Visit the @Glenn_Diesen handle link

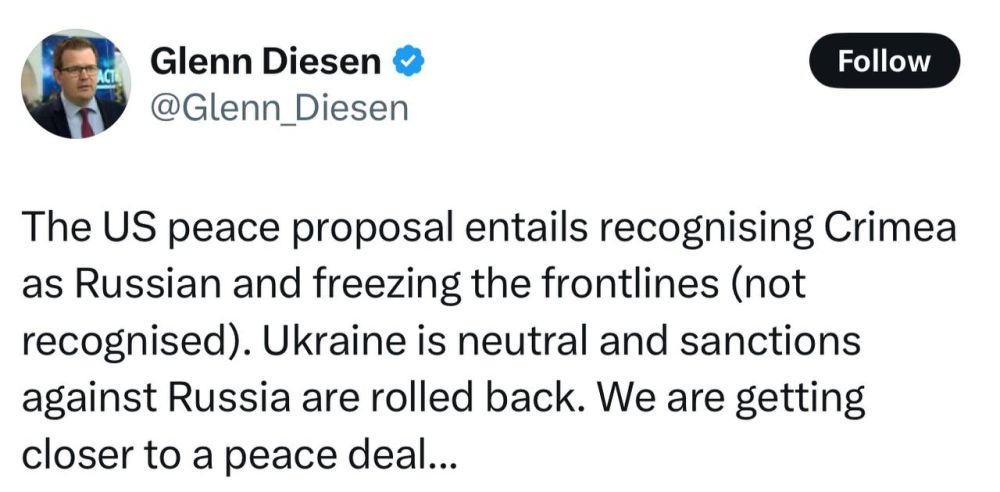point(278,107)
